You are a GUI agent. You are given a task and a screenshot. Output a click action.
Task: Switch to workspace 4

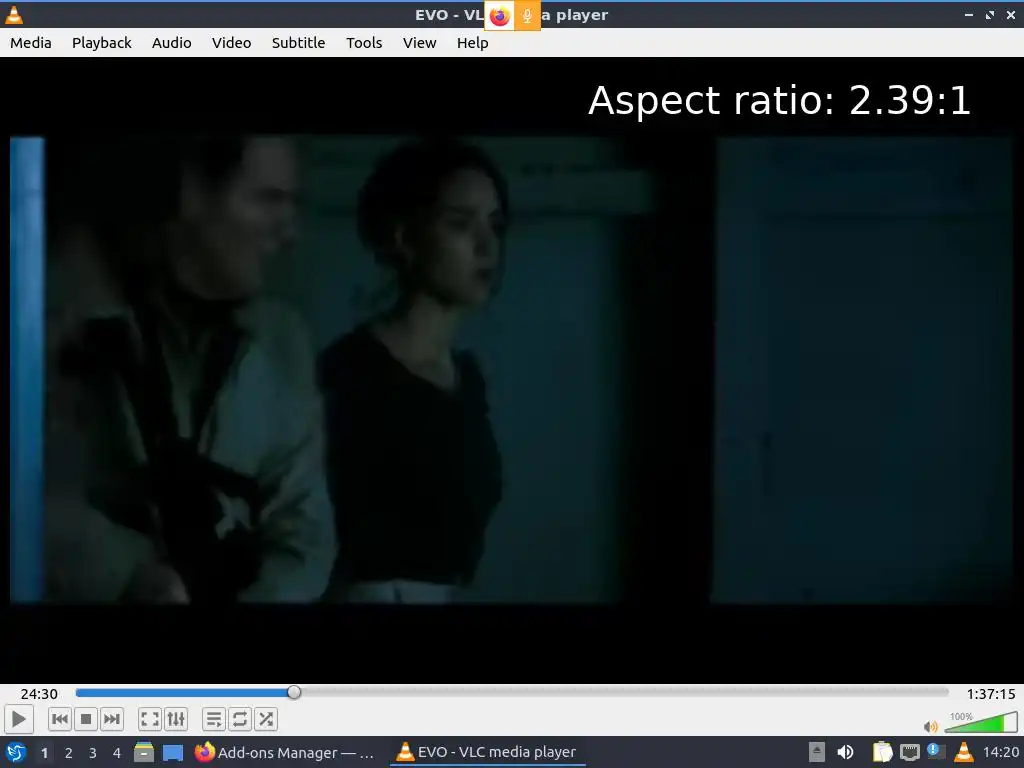click(117, 753)
